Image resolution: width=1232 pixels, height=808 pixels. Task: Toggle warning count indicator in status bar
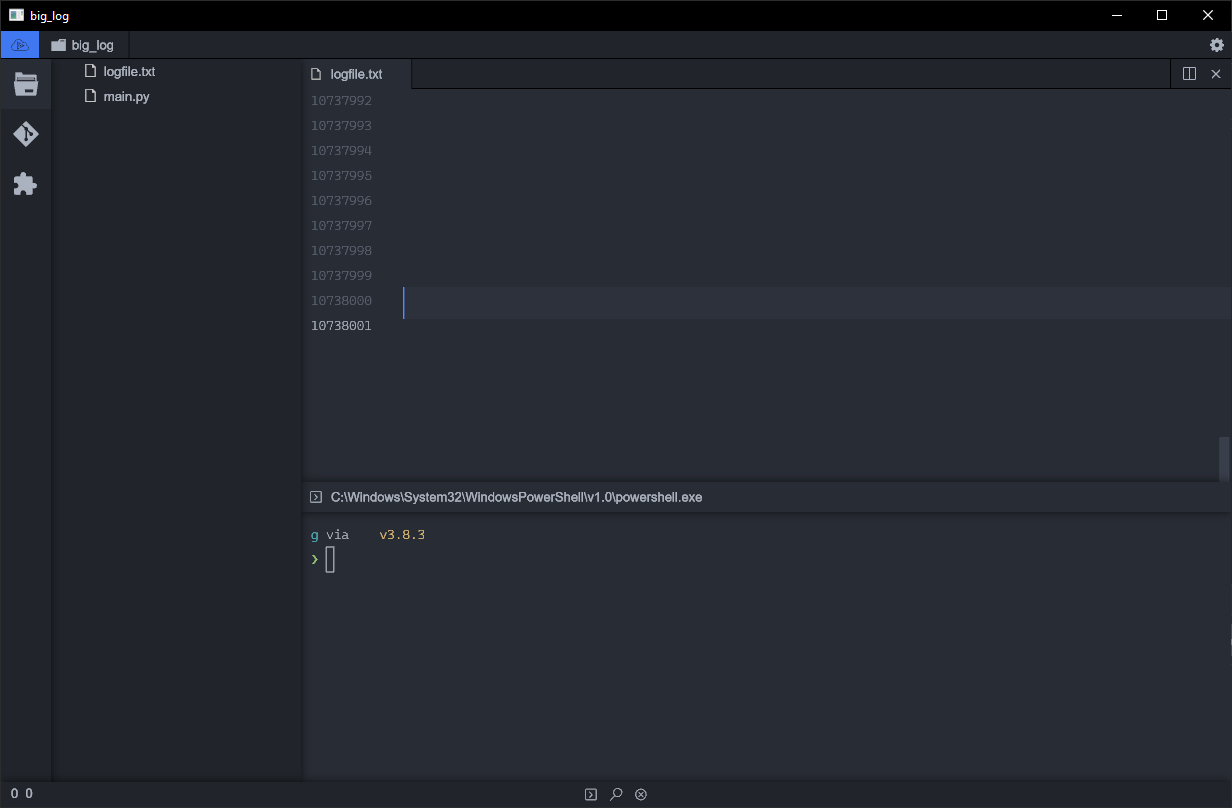[x=27, y=793]
